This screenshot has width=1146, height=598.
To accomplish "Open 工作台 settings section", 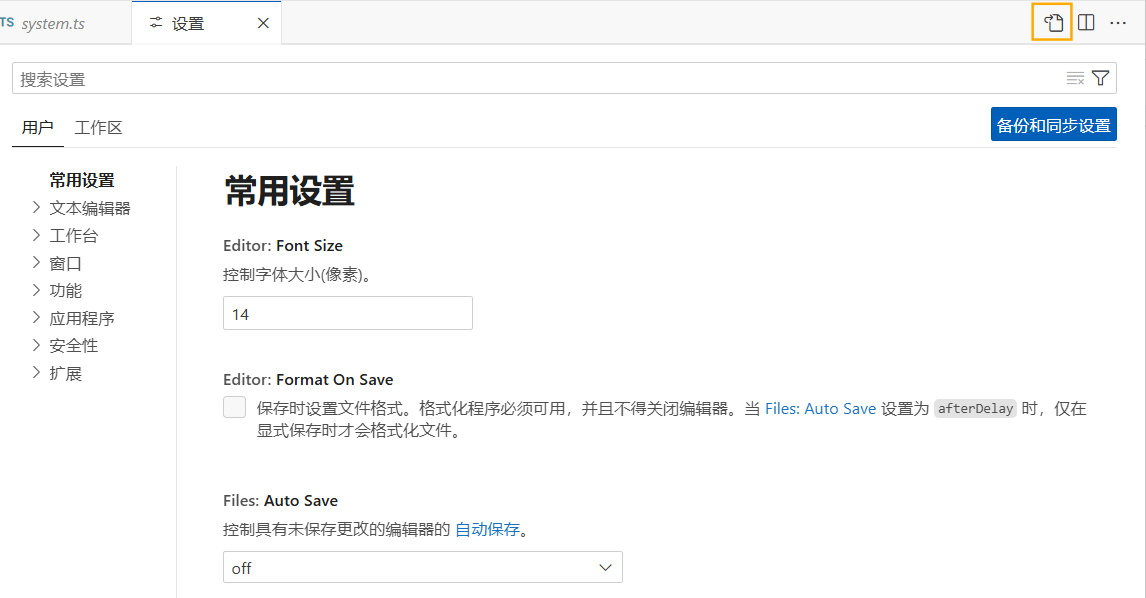I will click(x=74, y=235).
